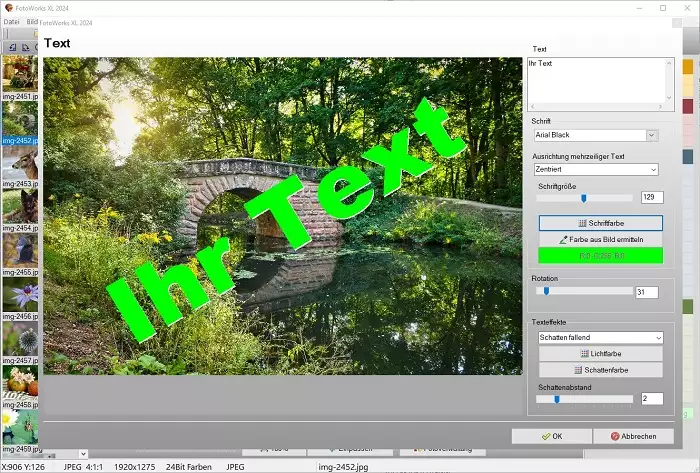This screenshot has height=473, width=700.
Task: Click the Schattenfarbe button
Action: point(600,370)
